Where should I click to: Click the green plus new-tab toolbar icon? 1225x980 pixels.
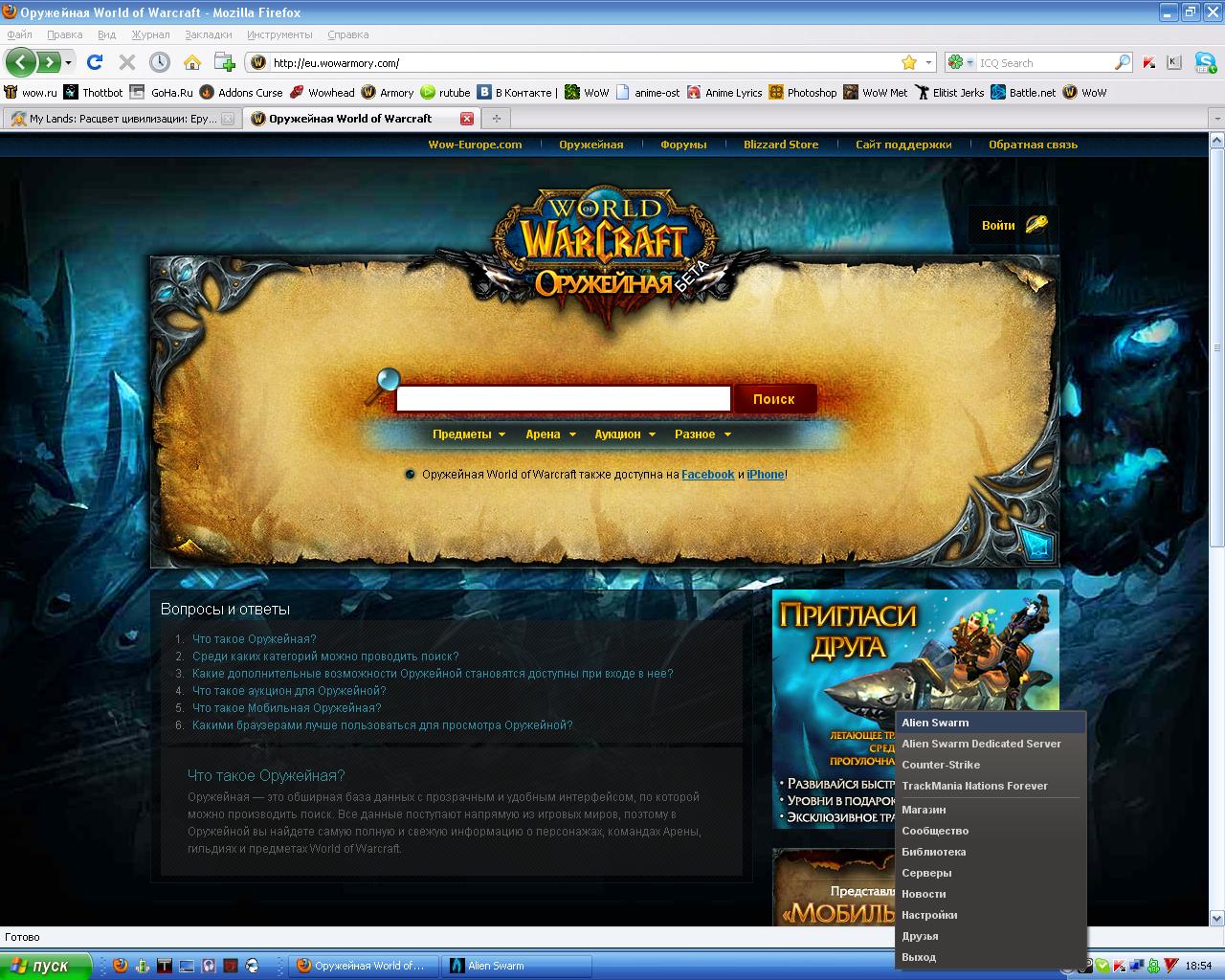[x=225, y=62]
